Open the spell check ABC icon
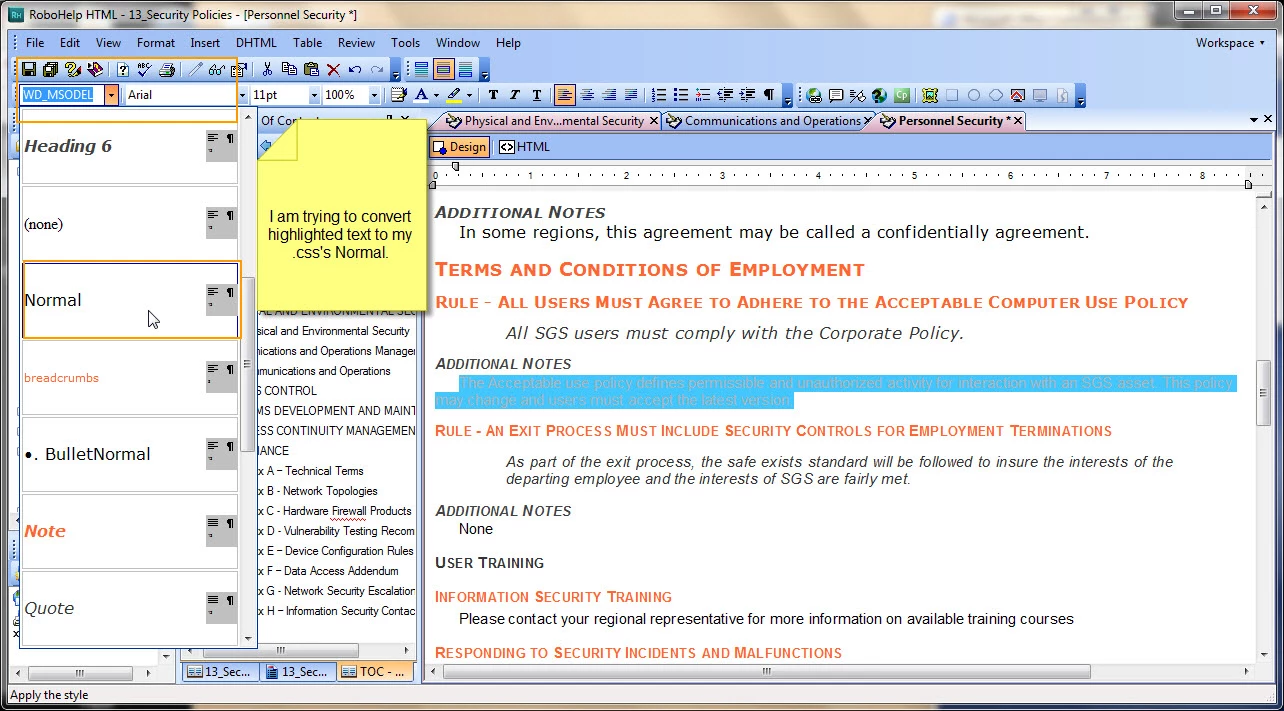Screen dimensions: 1284x711 pos(144,69)
